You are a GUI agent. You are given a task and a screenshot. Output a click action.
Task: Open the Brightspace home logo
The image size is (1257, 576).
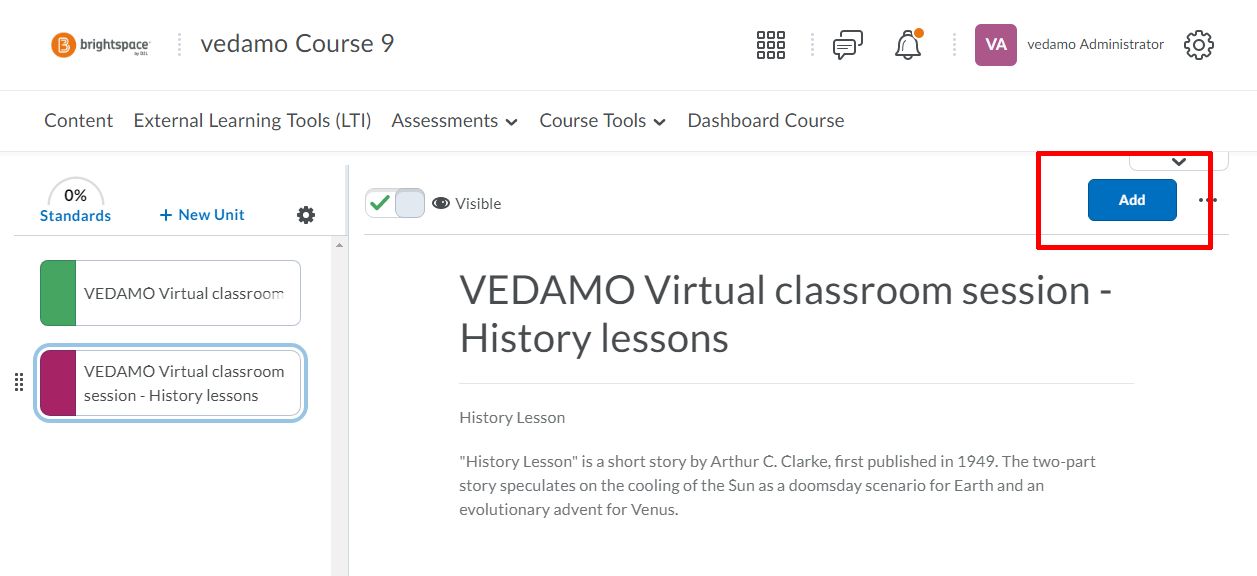coord(100,45)
